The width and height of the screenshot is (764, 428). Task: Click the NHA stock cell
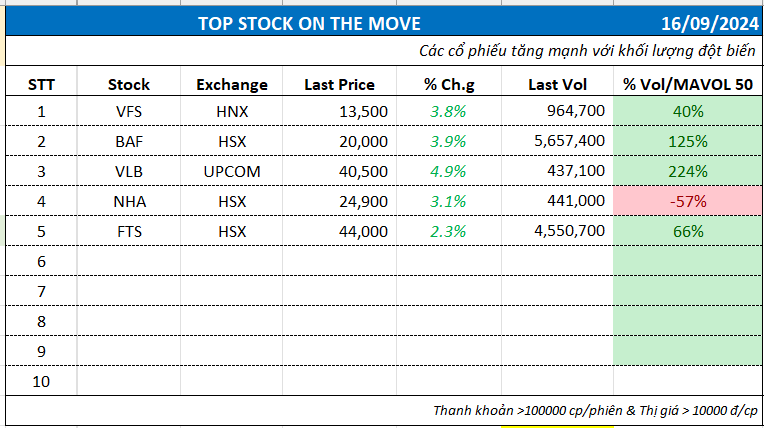pyautogui.click(x=129, y=201)
